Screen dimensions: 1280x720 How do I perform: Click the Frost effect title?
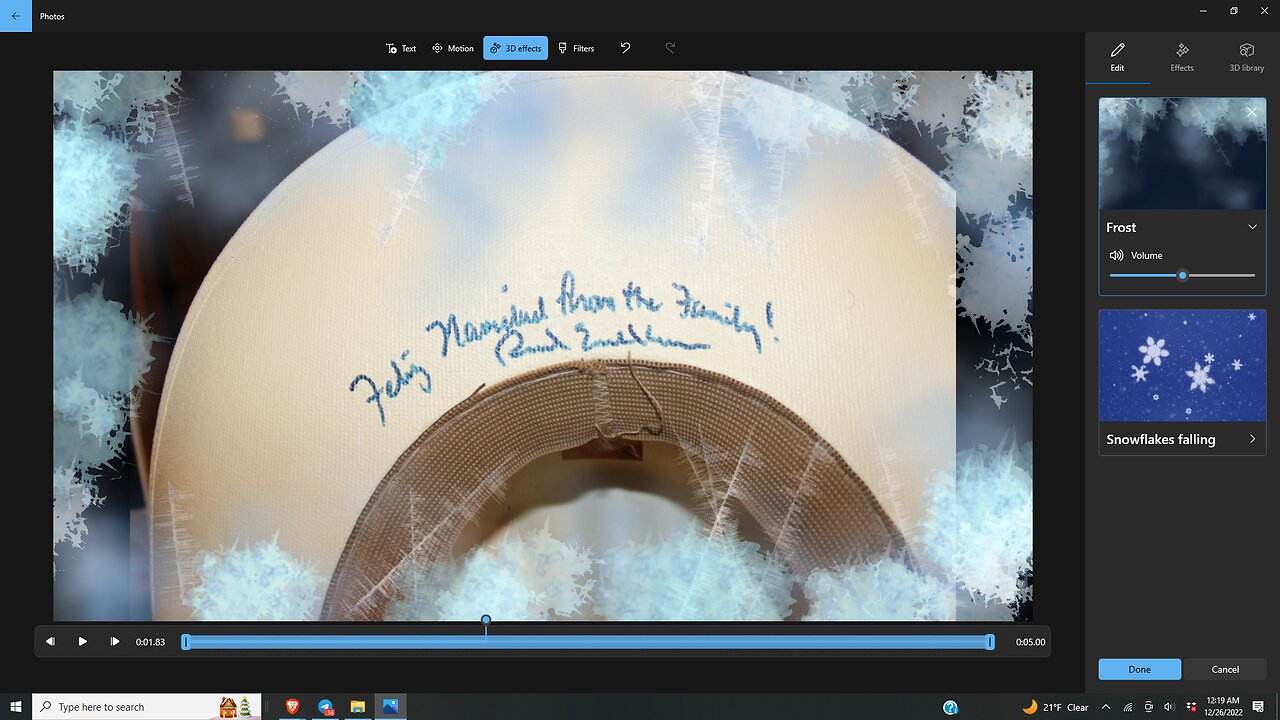point(1121,227)
